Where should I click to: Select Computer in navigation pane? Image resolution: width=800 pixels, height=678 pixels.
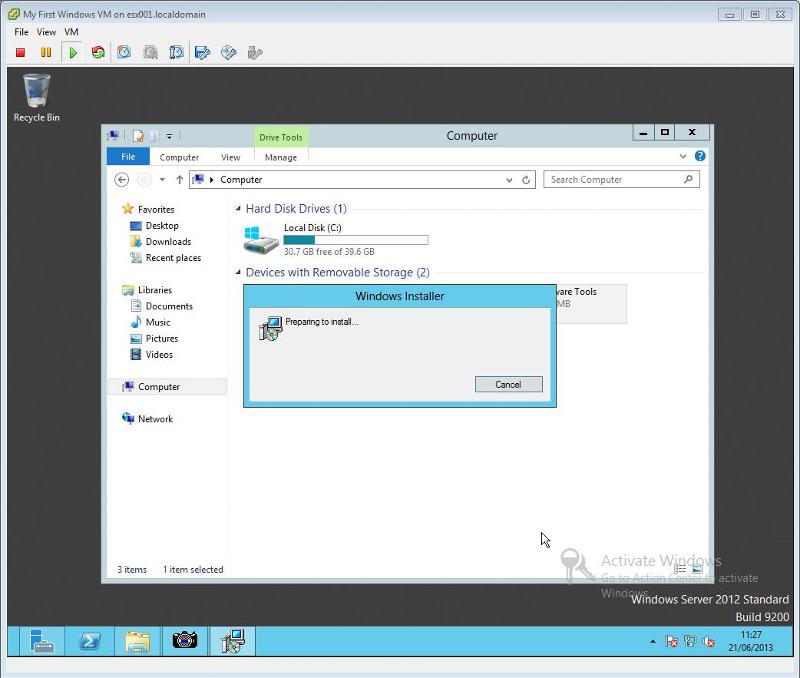167,387
